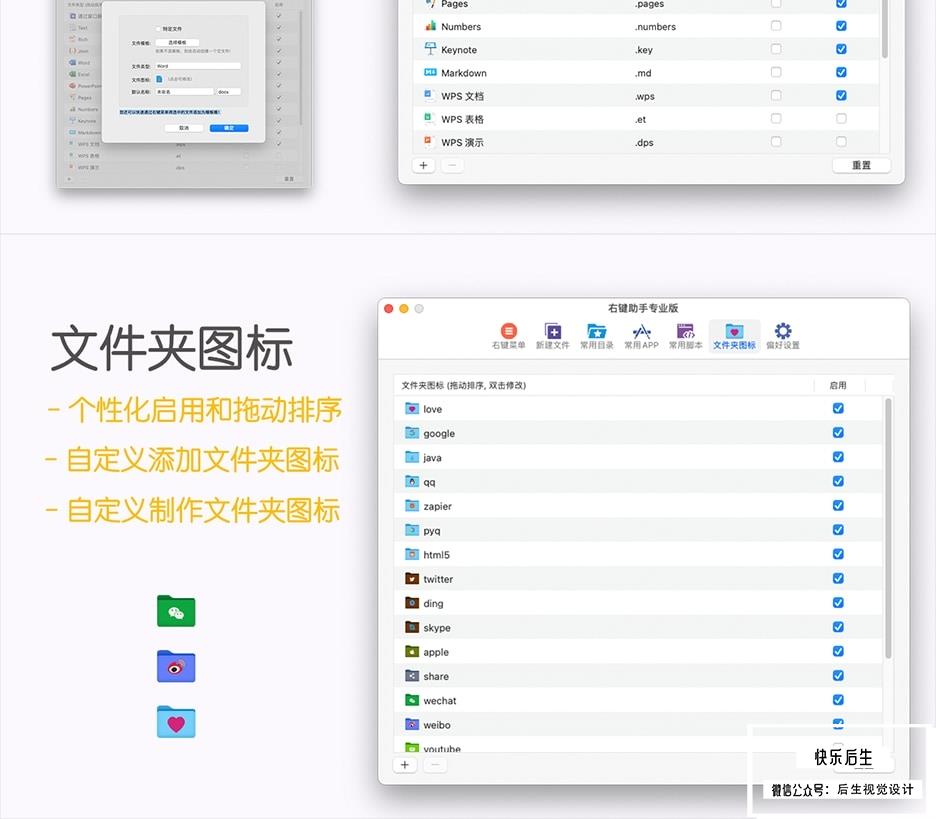Add new file type with plus button
Image resolution: width=936 pixels, height=819 pixels.
coord(423,165)
